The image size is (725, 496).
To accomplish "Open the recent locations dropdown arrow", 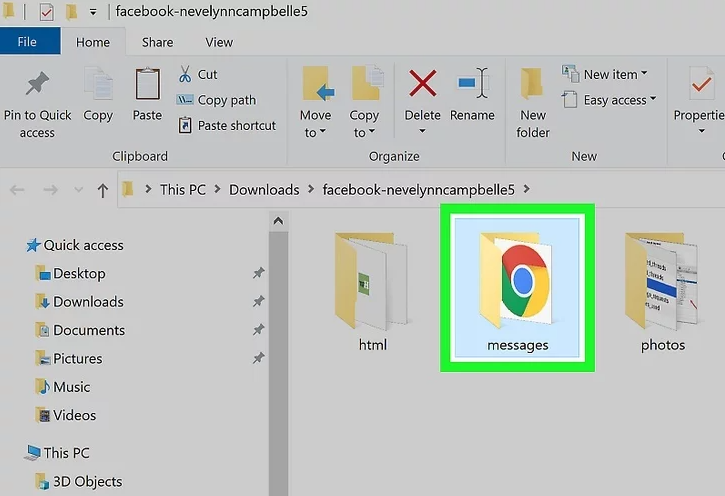I will click(x=79, y=190).
